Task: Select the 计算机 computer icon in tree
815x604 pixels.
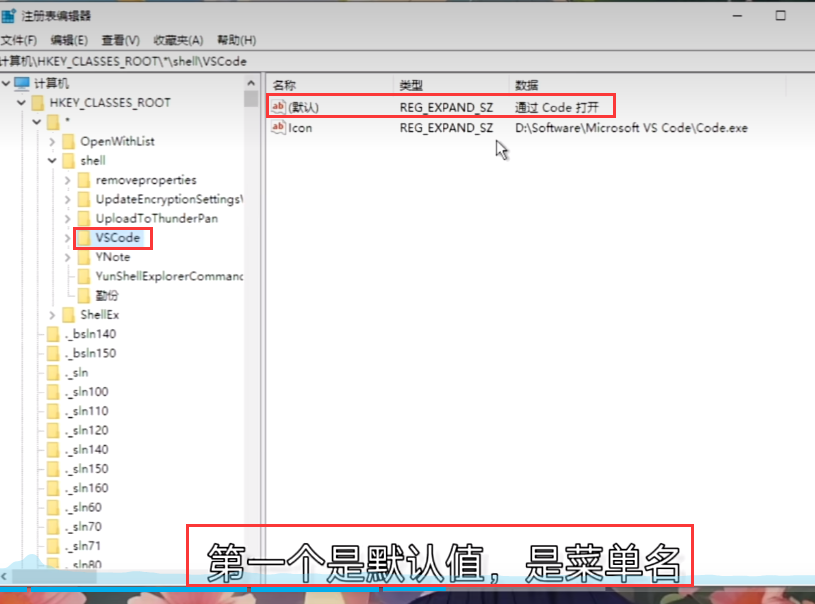Action: coord(22,83)
